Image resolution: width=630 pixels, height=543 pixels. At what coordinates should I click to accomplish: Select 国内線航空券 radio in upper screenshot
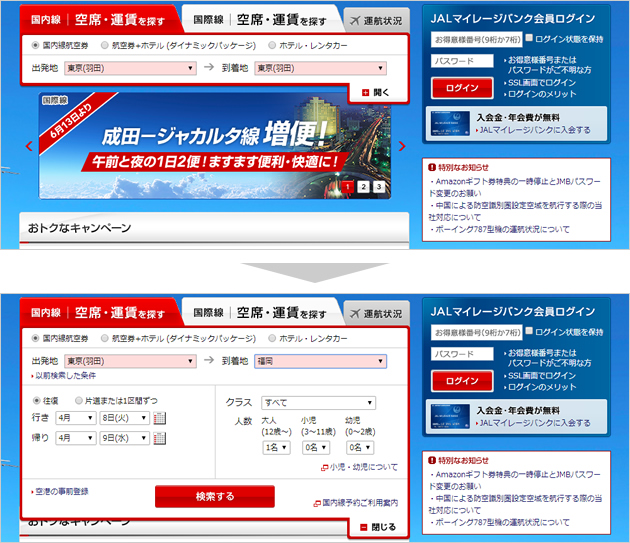point(35,45)
